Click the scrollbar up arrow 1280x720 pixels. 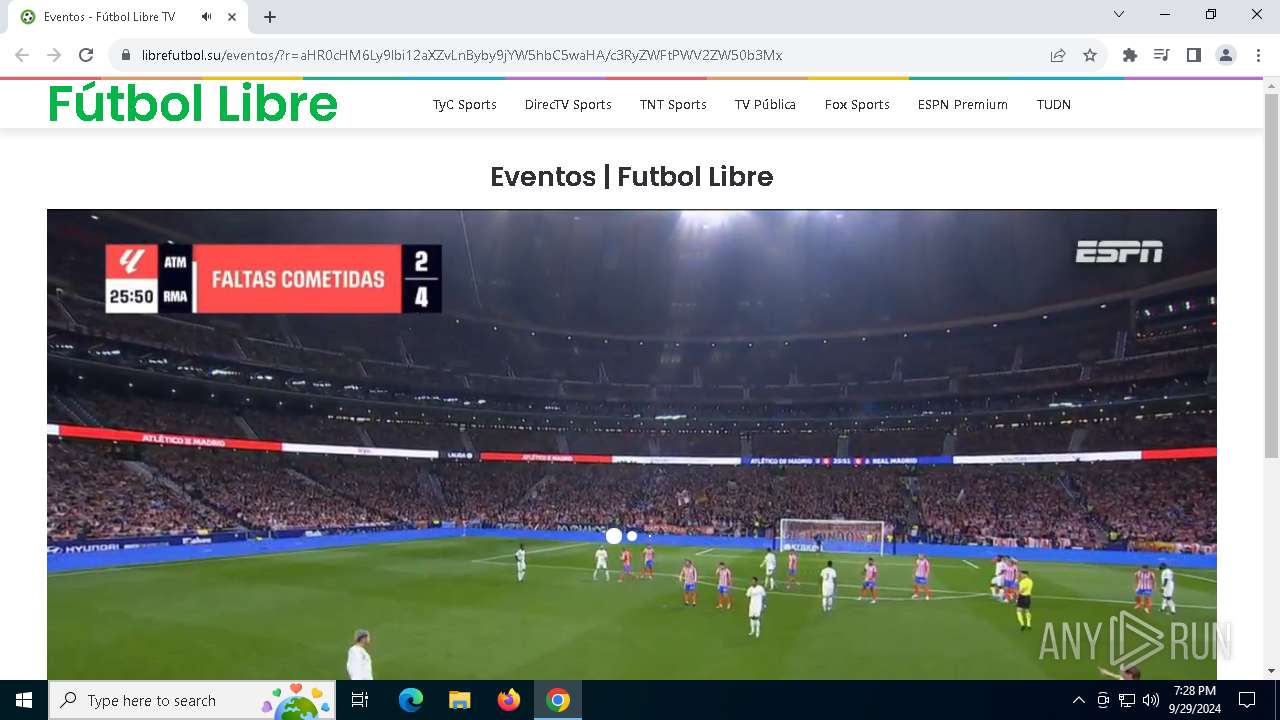coord(1271,85)
